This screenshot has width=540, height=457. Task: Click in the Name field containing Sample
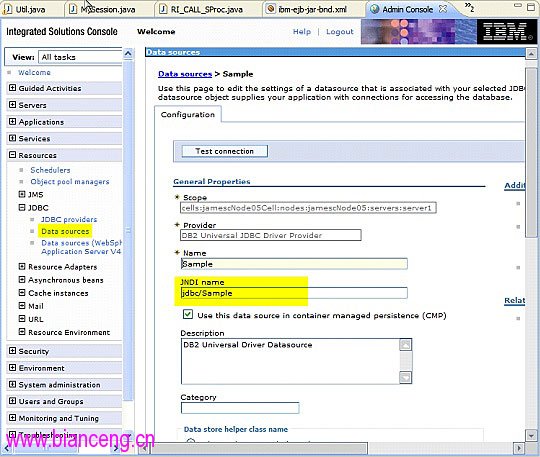point(294,264)
